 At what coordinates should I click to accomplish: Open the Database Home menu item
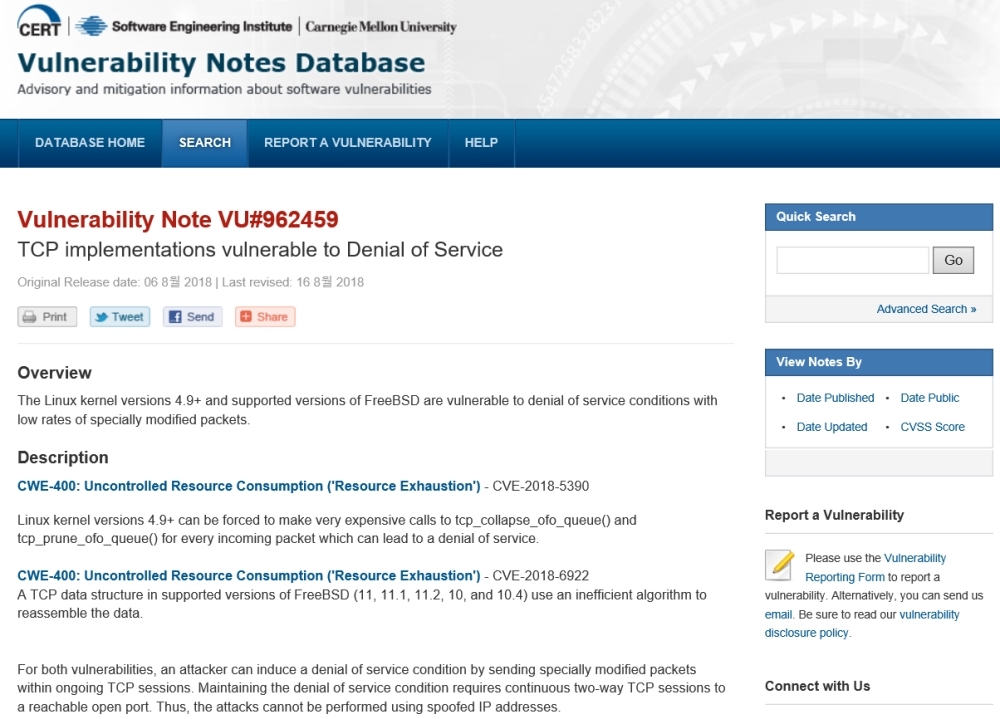coord(90,143)
